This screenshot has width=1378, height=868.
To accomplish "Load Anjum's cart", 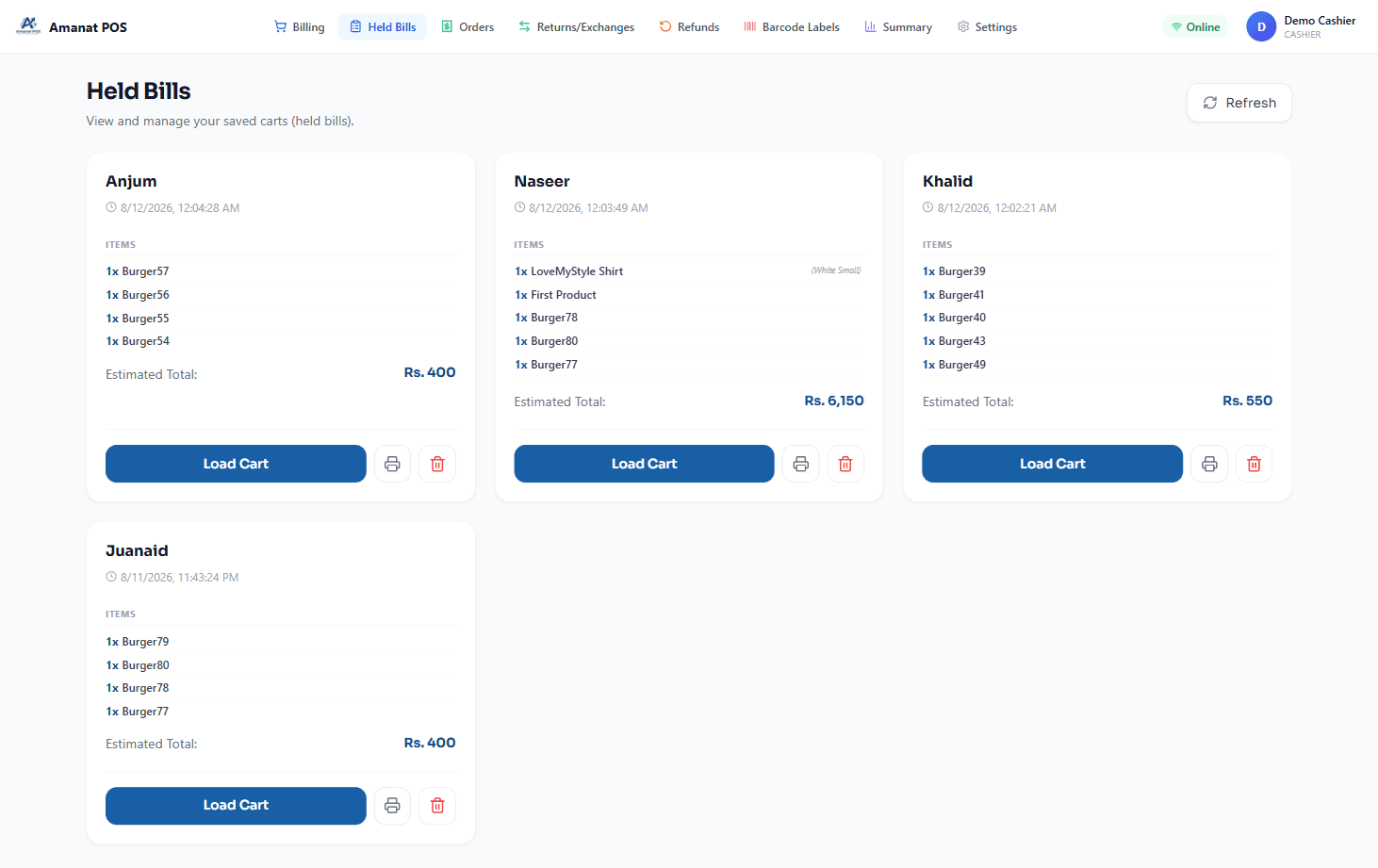I will tap(236, 464).
